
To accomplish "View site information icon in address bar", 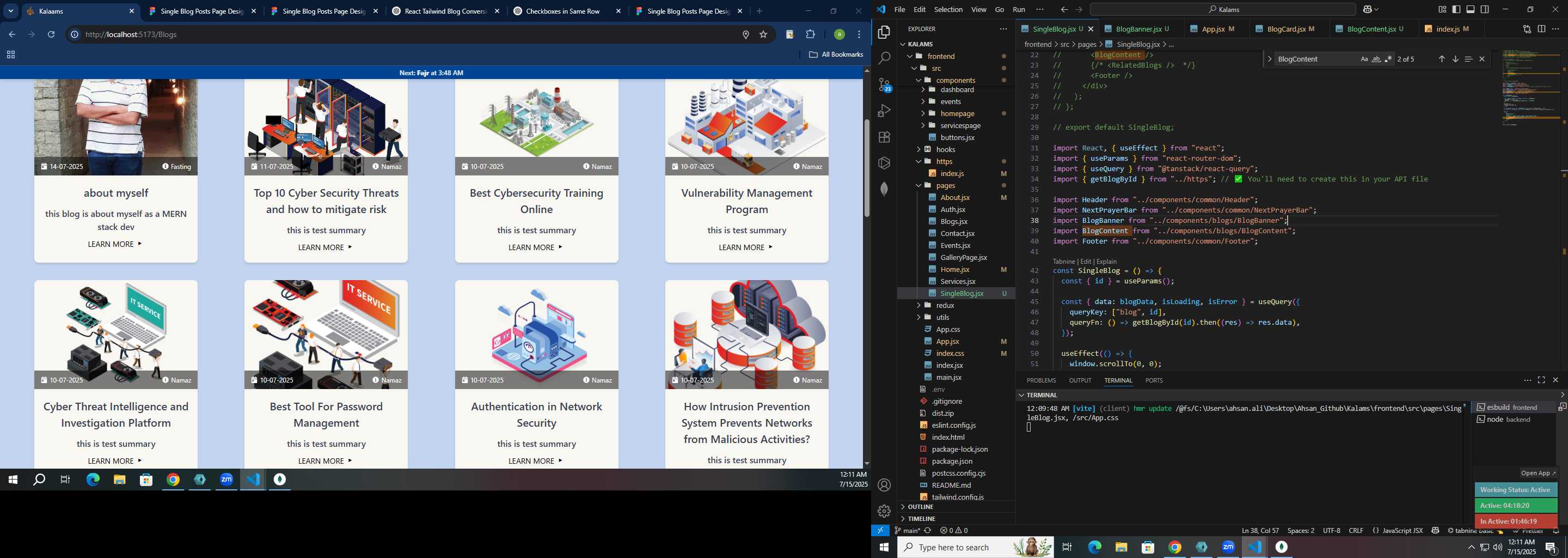I will 74,35.
